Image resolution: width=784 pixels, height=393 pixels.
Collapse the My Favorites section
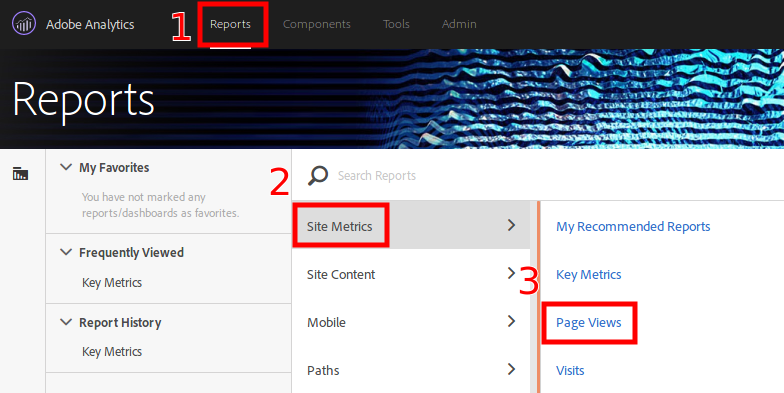66,167
